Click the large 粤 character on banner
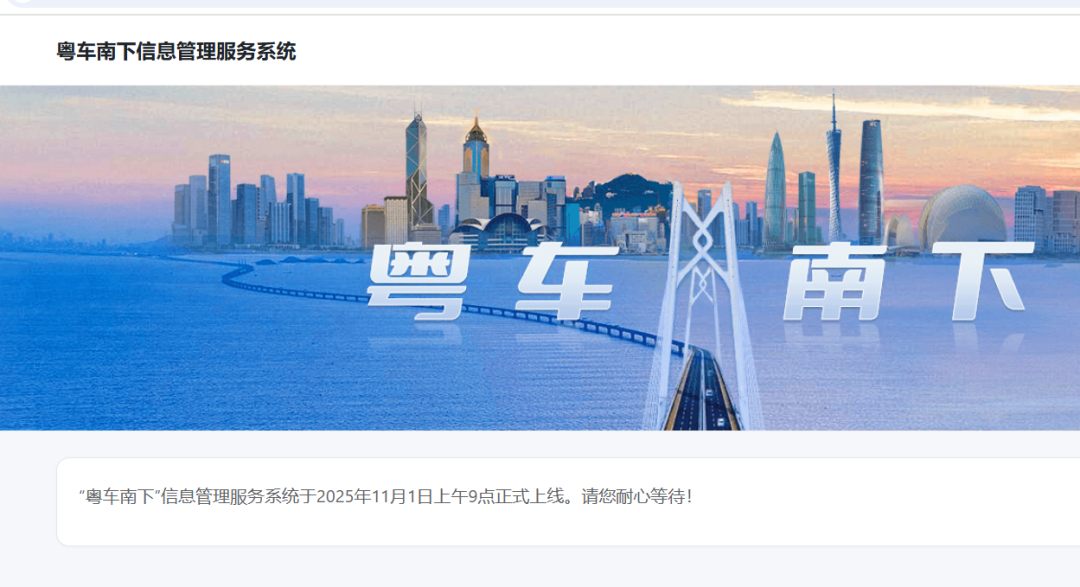This screenshot has width=1080, height=587. tap(419, 280)
